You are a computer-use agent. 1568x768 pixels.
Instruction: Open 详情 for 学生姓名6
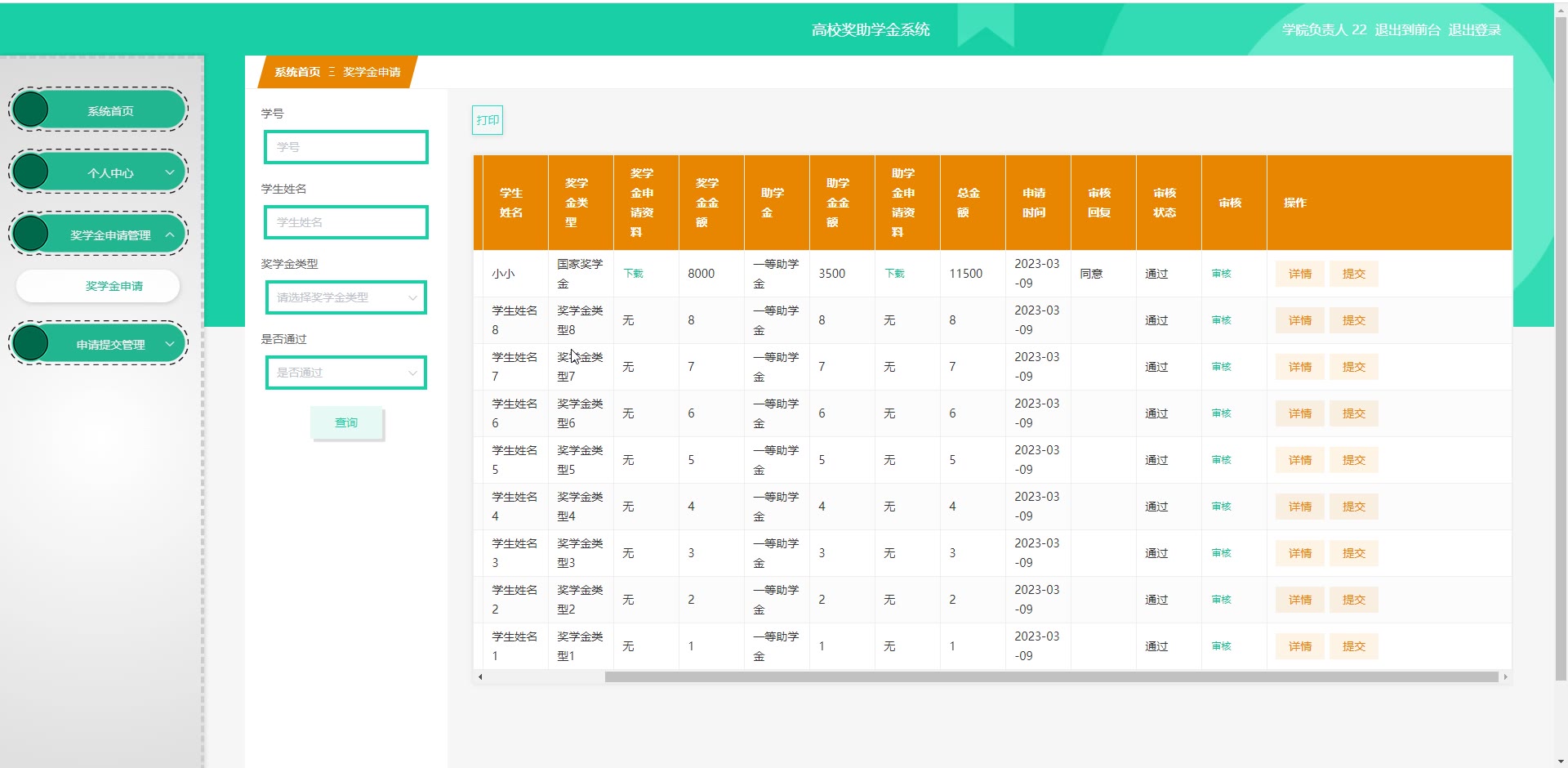[x=1300, y=413]
